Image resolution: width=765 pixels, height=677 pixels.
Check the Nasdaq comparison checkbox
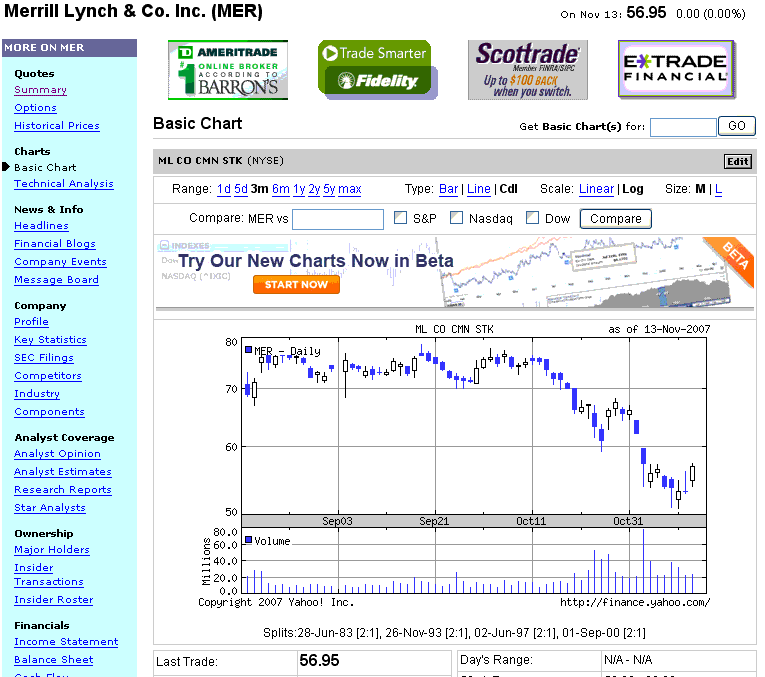coord(456,218)
